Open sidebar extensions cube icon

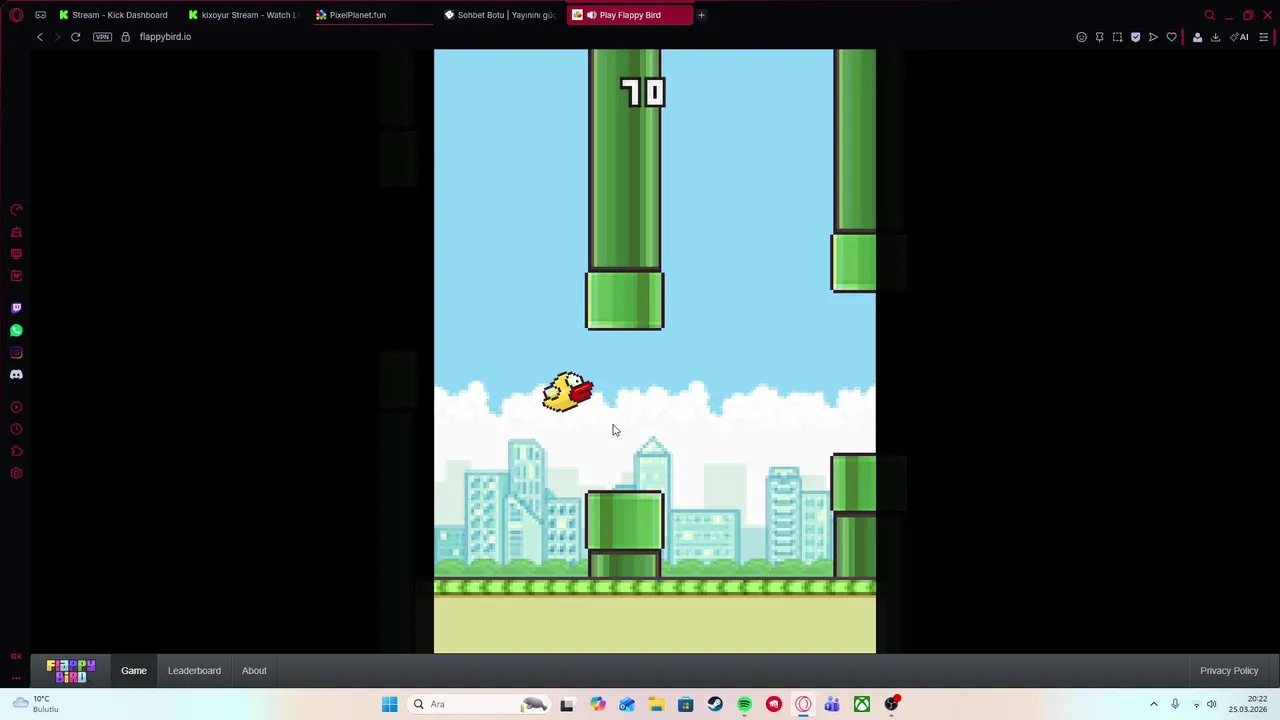[x=16, y=451]
